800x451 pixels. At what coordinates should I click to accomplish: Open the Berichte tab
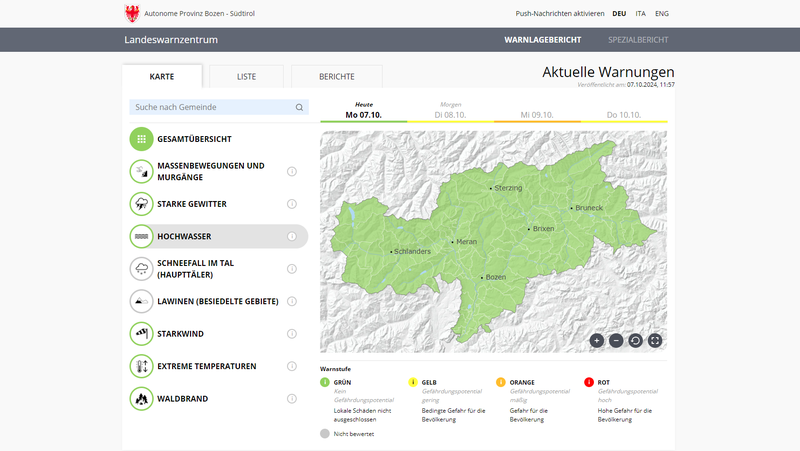tap(336, 77)
